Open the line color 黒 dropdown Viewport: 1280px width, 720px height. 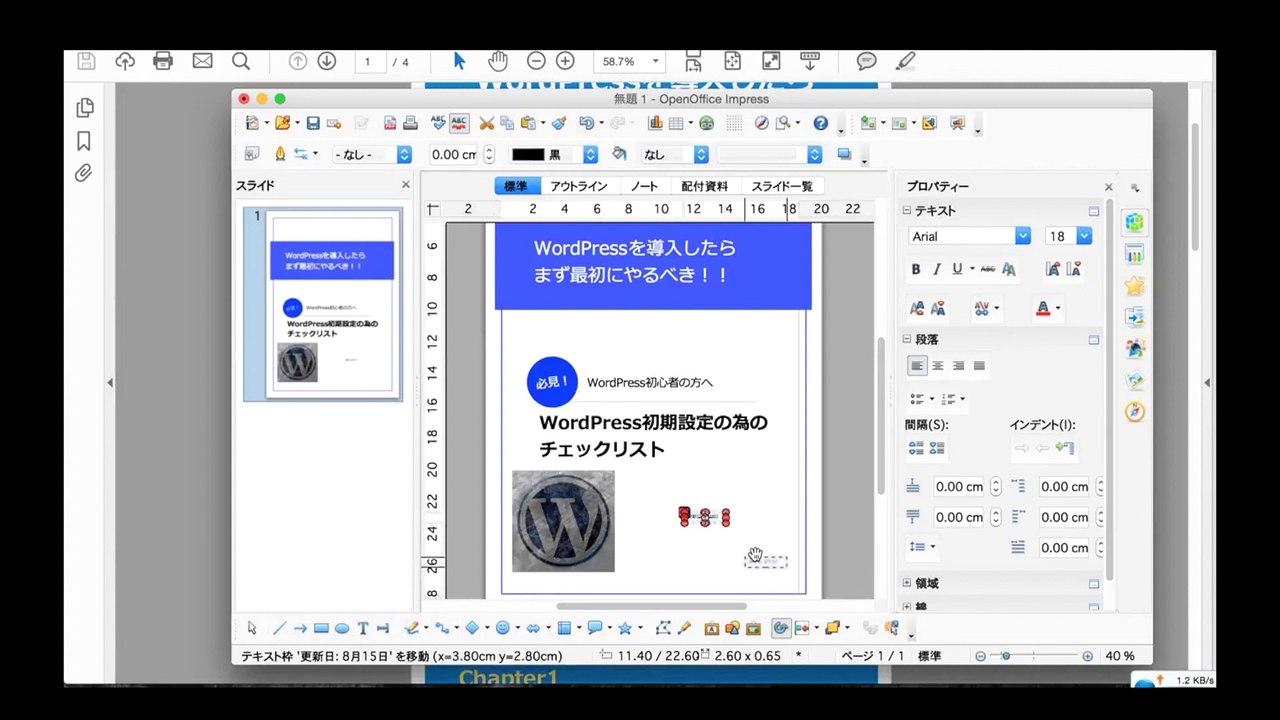click(590, 155)
